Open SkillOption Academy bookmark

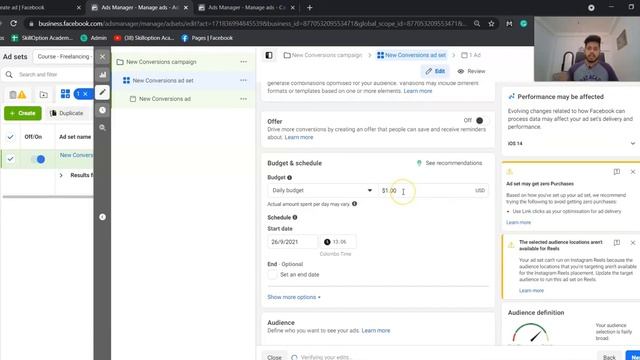click(42, 38)
